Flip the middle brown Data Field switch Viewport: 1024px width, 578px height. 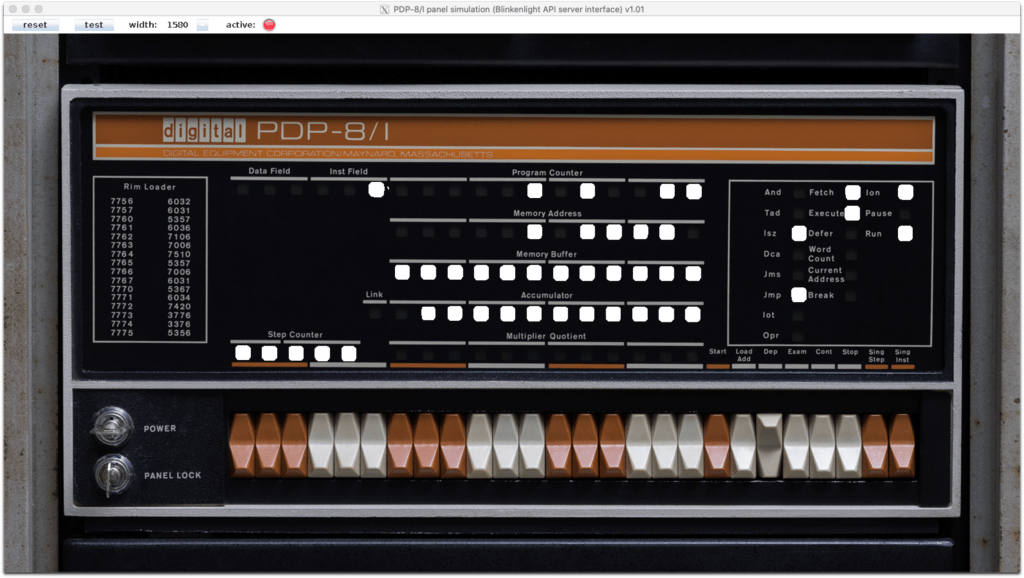[x=268, y=445]
